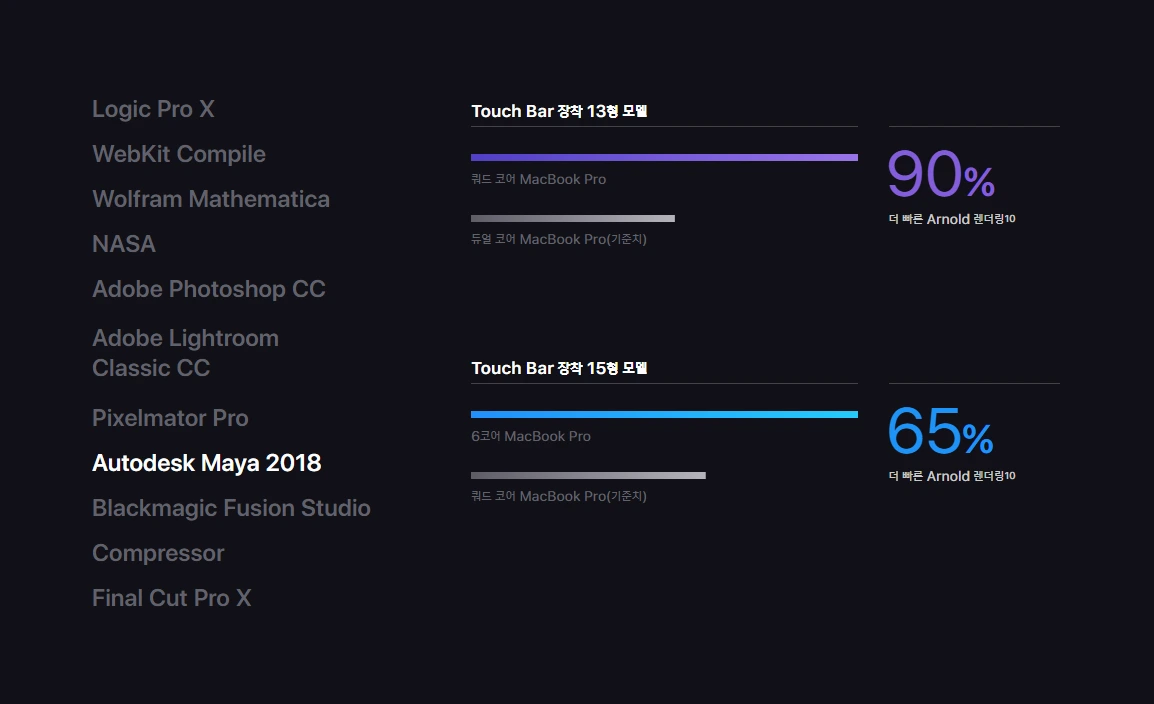
Task: Click the Arnold rendering footnote under 65%
Action: click(x=952, y=476)
